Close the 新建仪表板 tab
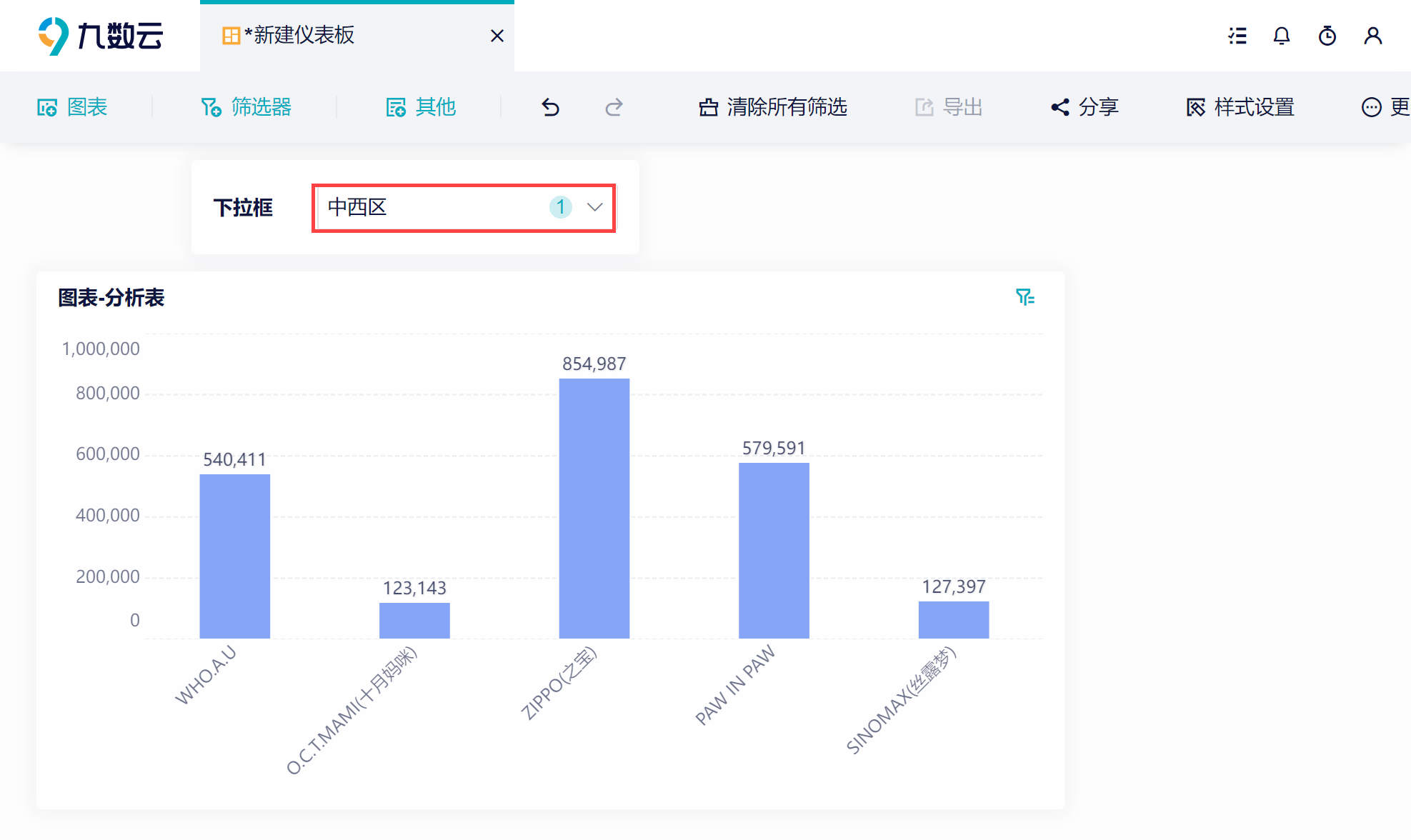 [497, 36]
